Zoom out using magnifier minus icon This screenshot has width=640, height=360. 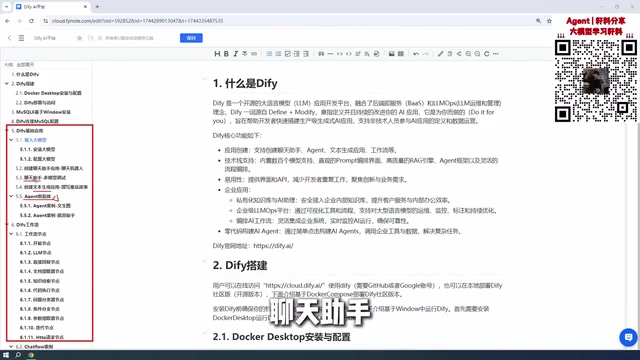pyautogui.click(x=477, y=54)
